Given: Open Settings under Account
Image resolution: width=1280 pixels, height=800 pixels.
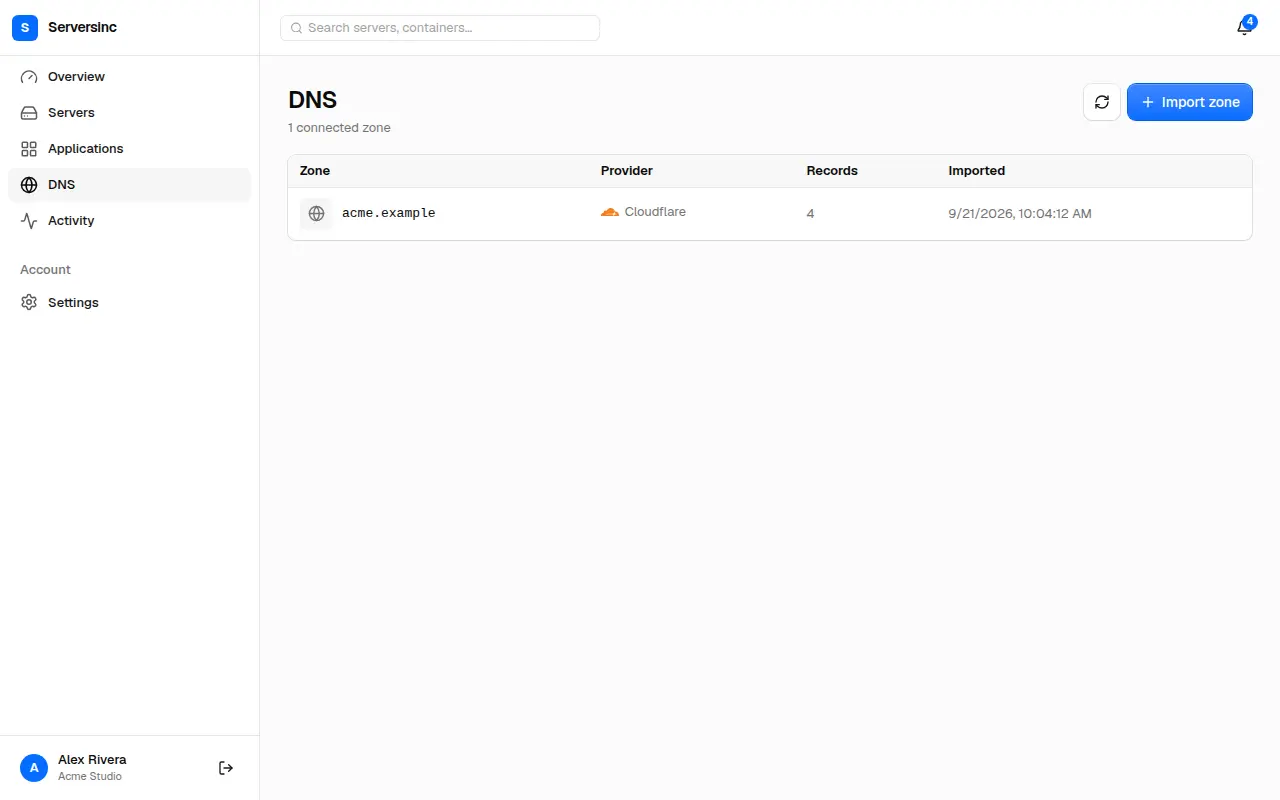Looking at the screenshot, I should point(130,303).
